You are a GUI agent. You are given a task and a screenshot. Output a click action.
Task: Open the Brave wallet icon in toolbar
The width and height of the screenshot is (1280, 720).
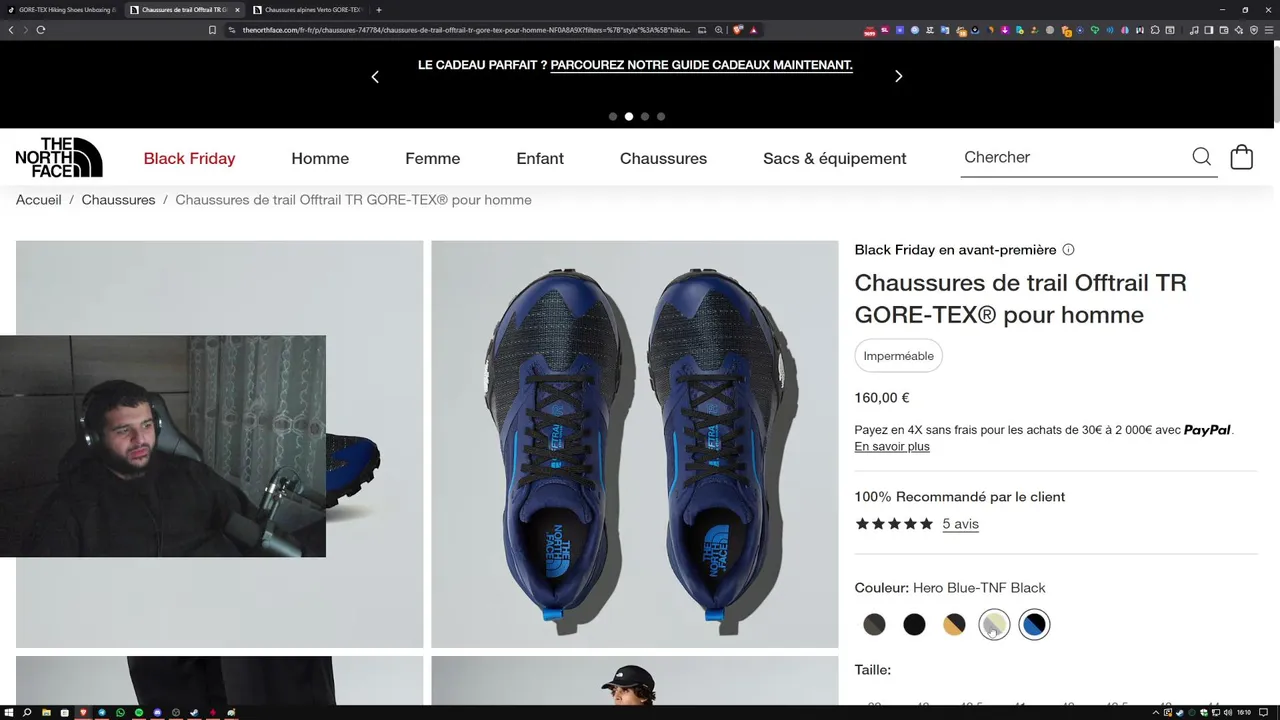pos(1224,30)
